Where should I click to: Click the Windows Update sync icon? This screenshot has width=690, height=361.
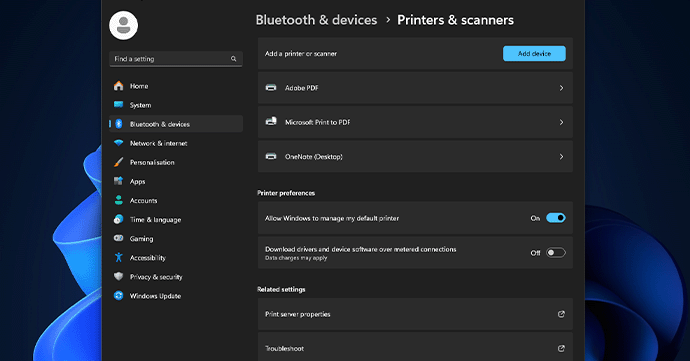point(118,295)
